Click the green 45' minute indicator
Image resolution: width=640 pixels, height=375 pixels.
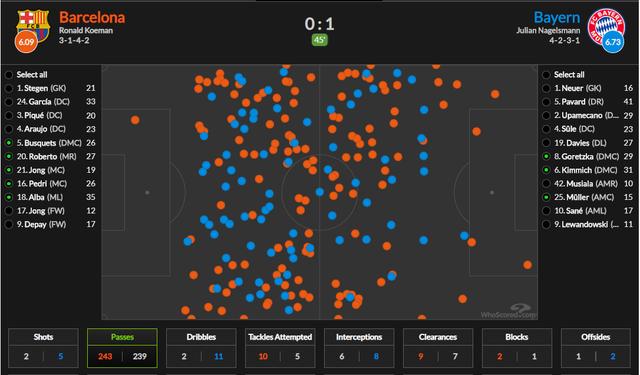pos(320,40)
